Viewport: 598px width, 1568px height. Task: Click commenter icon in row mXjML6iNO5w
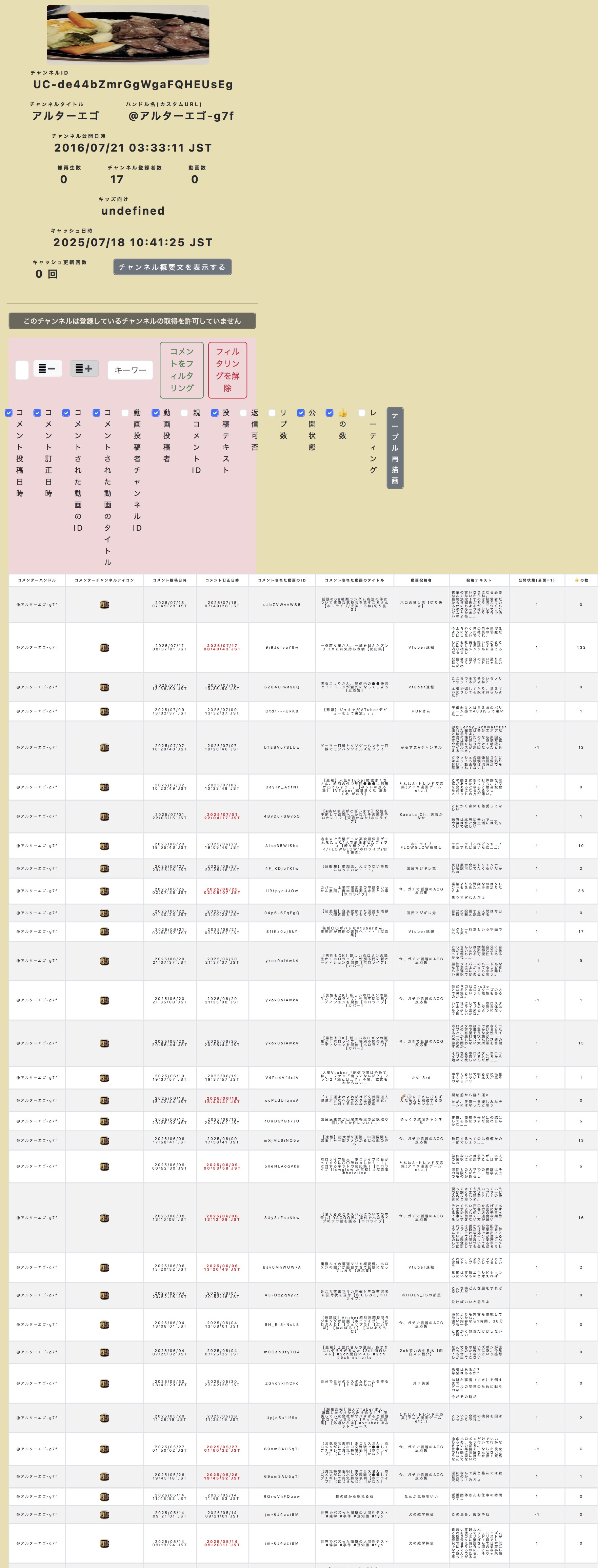pyautogui.click(x=105, y=1141)
